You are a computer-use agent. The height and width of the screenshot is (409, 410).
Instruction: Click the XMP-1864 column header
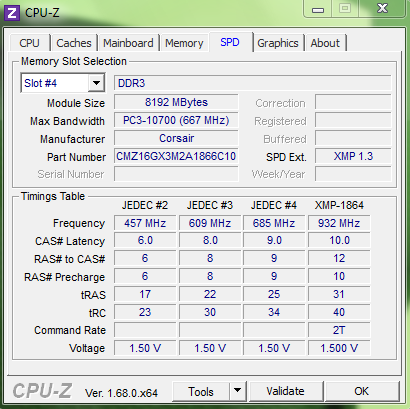tap(339, 205)
